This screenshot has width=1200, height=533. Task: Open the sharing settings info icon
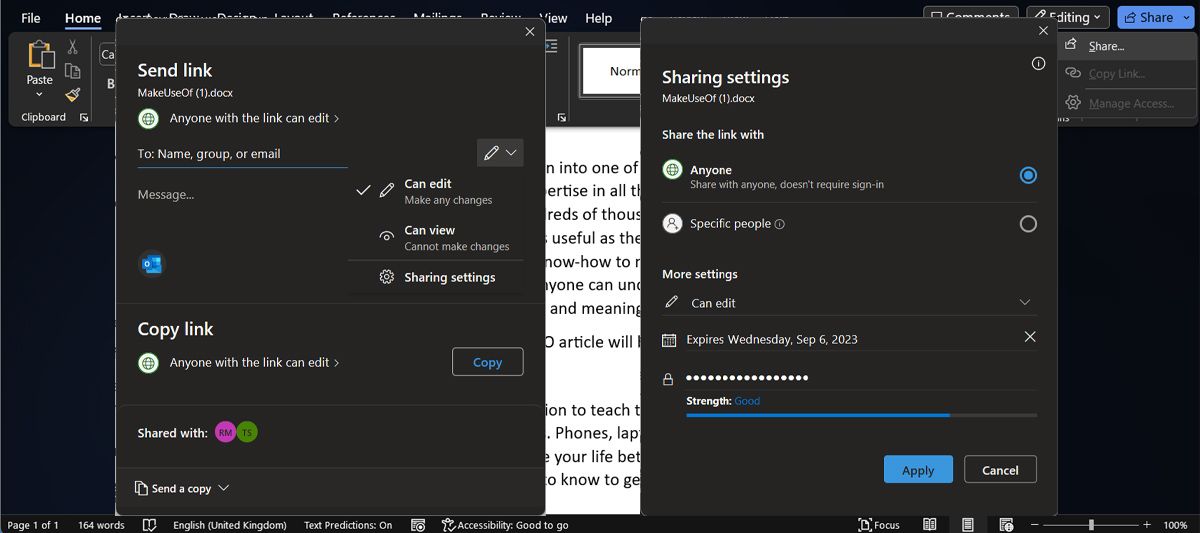coord(1038,63)
